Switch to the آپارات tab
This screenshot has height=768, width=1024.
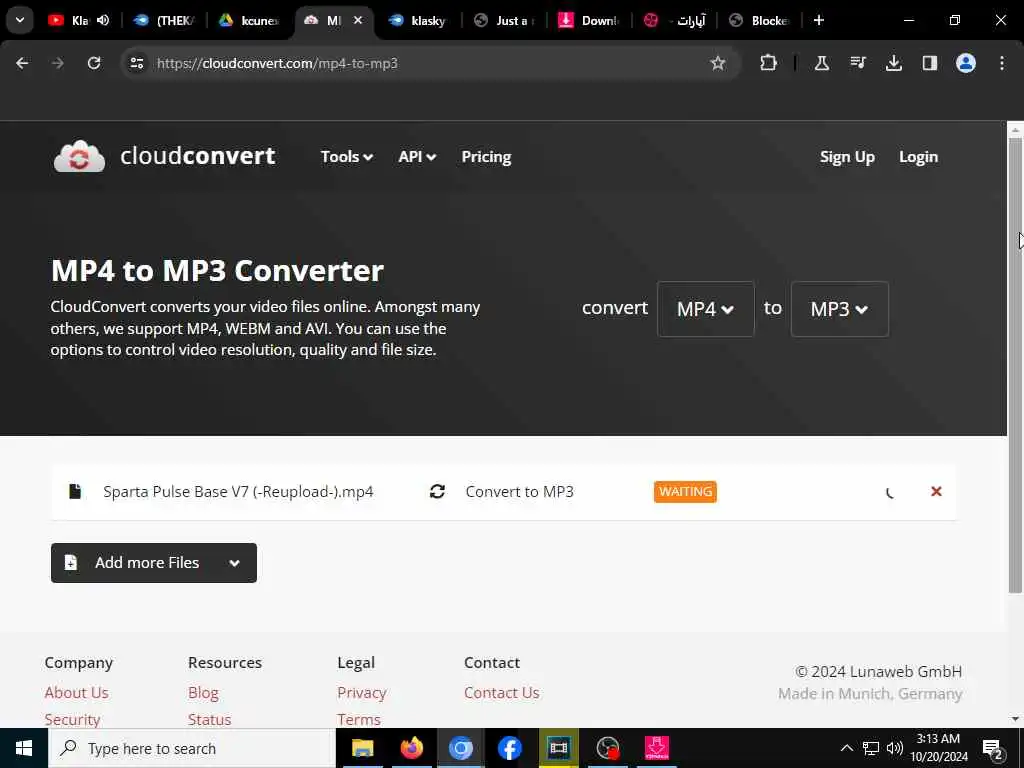tap(675, 20)
